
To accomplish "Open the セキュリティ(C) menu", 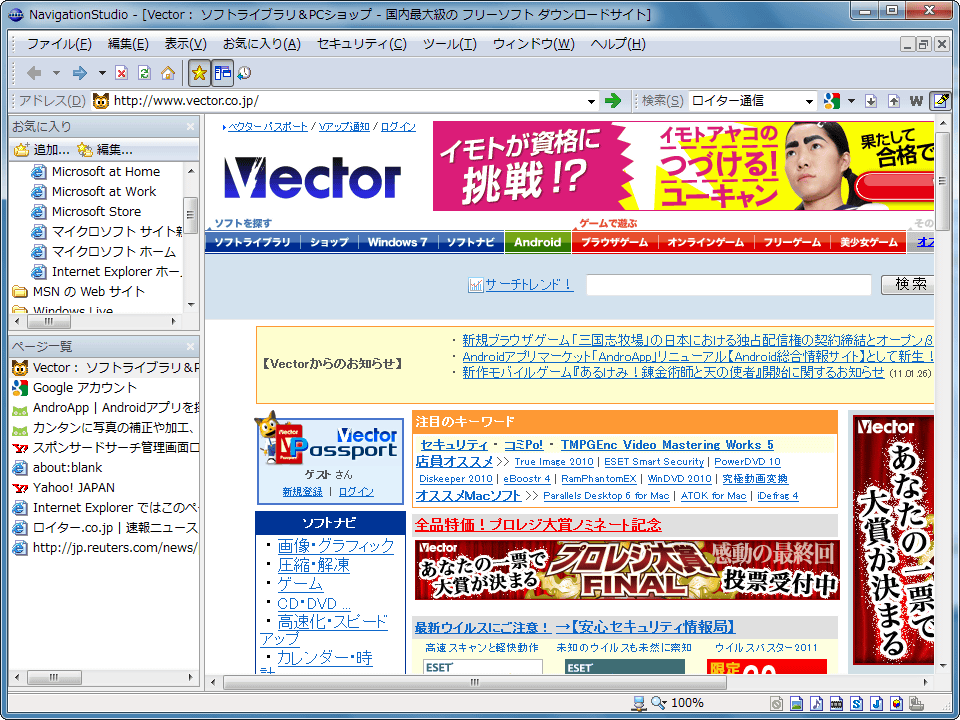I will coord(362,44).
